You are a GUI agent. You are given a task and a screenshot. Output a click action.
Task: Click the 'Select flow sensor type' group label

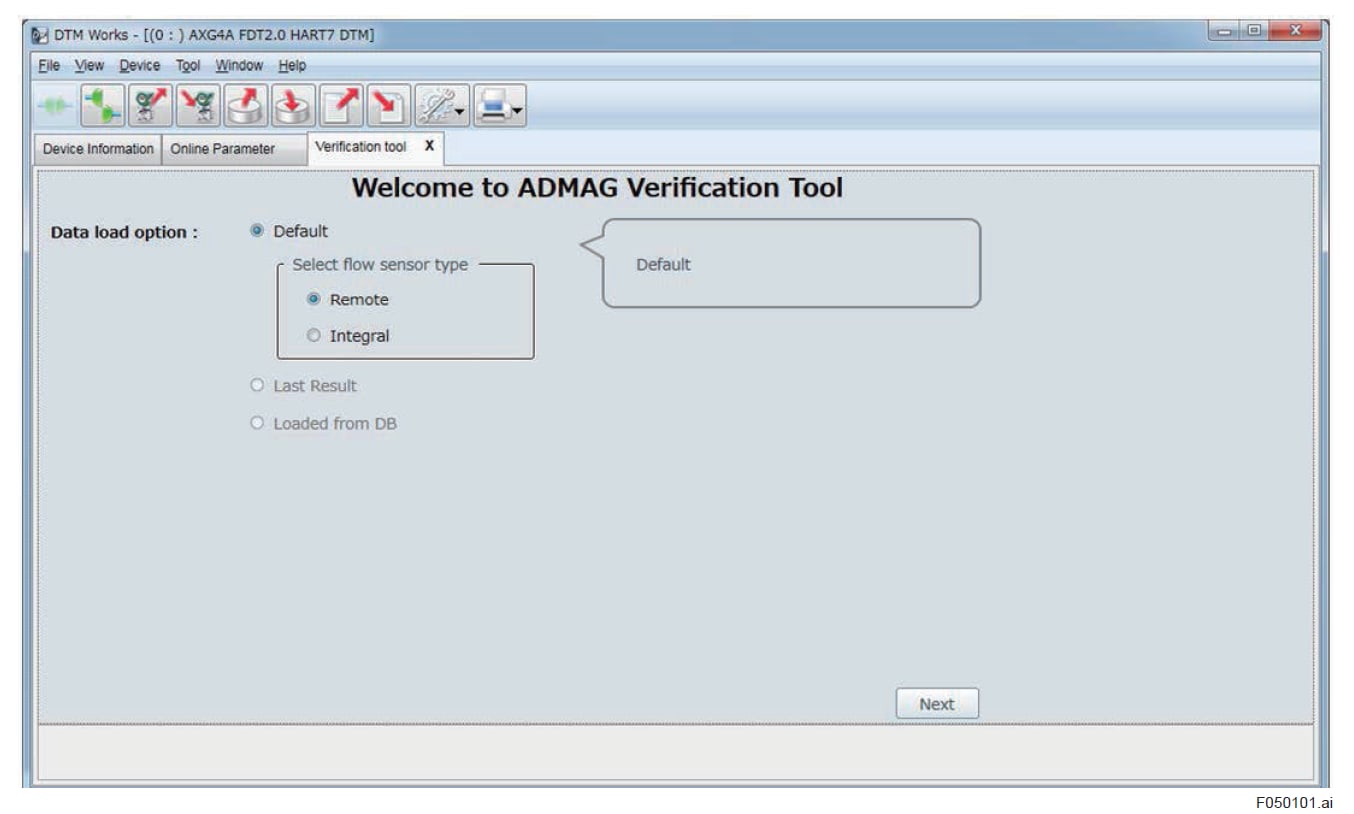pyautogui.click(x=380, y=265)
